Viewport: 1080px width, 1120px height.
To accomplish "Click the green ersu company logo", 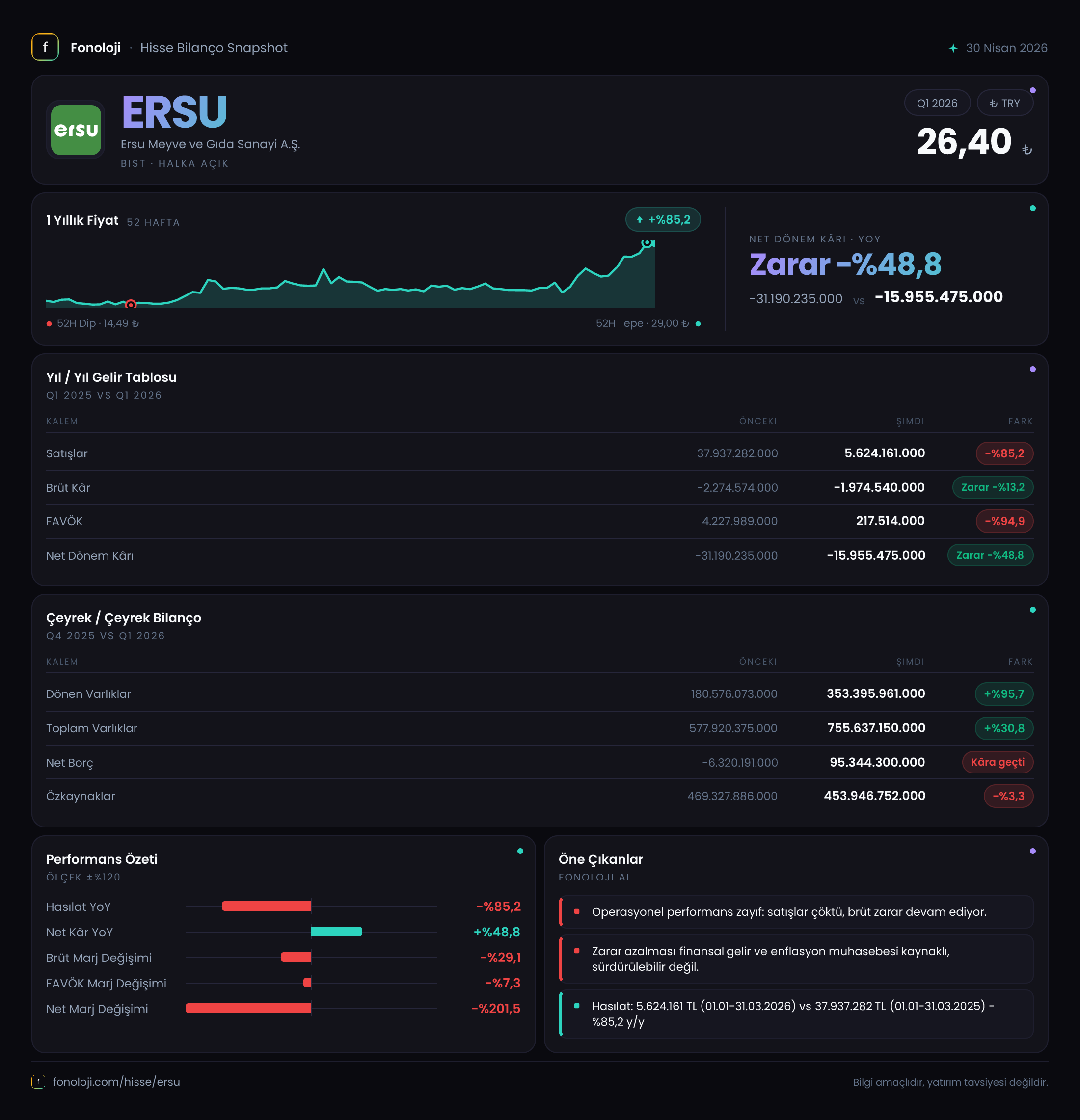I will point(76,130).
